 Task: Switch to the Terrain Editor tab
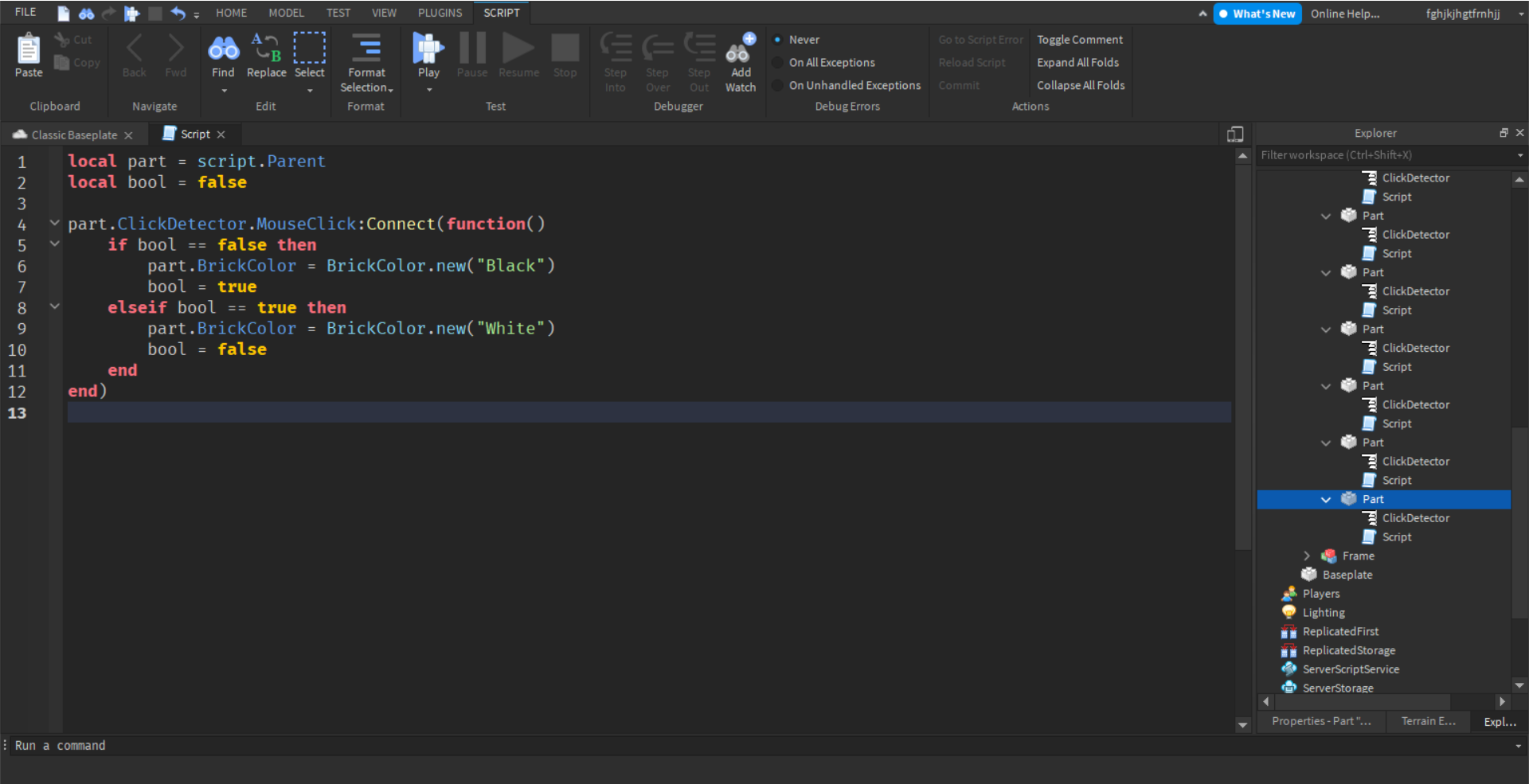pyautogui.click(x=1428, y=721)
